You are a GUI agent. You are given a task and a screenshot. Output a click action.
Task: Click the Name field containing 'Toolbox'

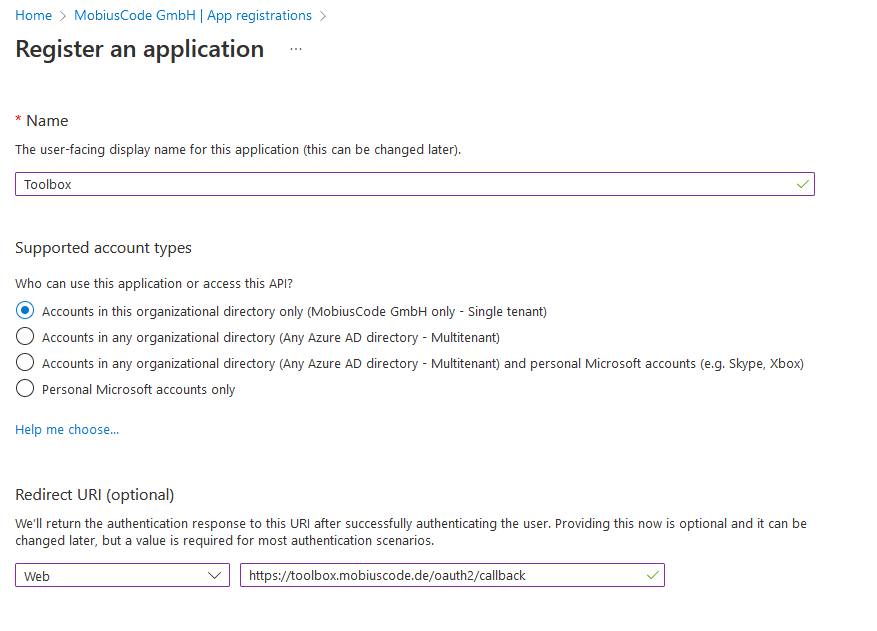click(x=400, y=184)
